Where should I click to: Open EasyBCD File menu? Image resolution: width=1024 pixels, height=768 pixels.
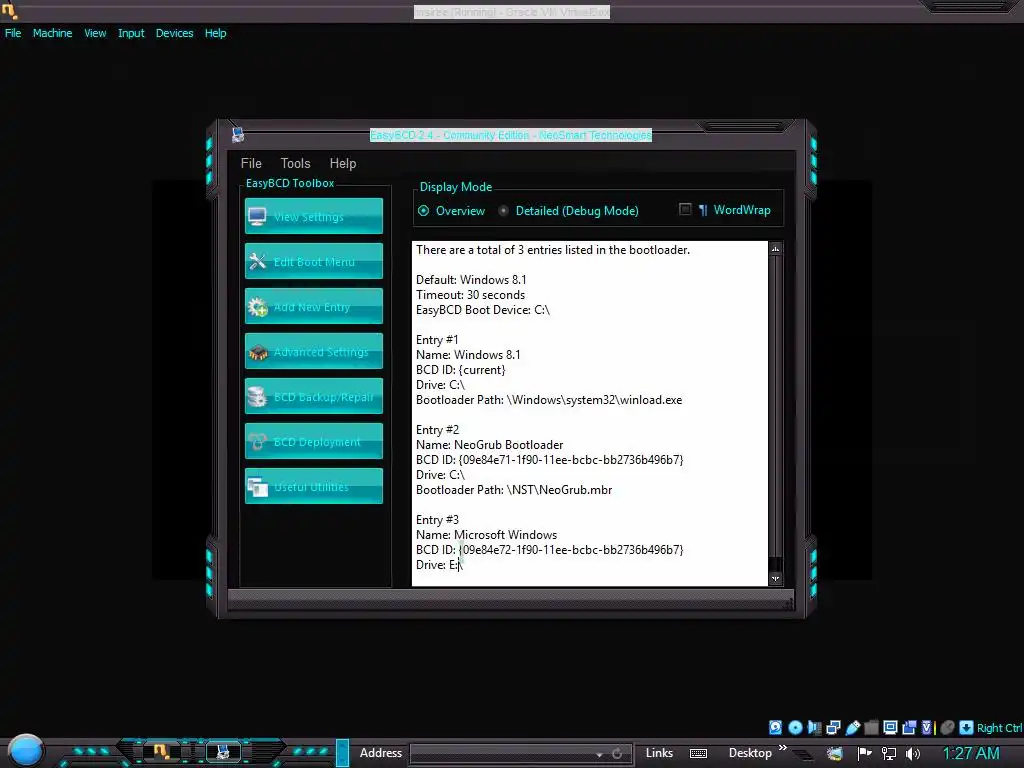click(x=251, y=163)
